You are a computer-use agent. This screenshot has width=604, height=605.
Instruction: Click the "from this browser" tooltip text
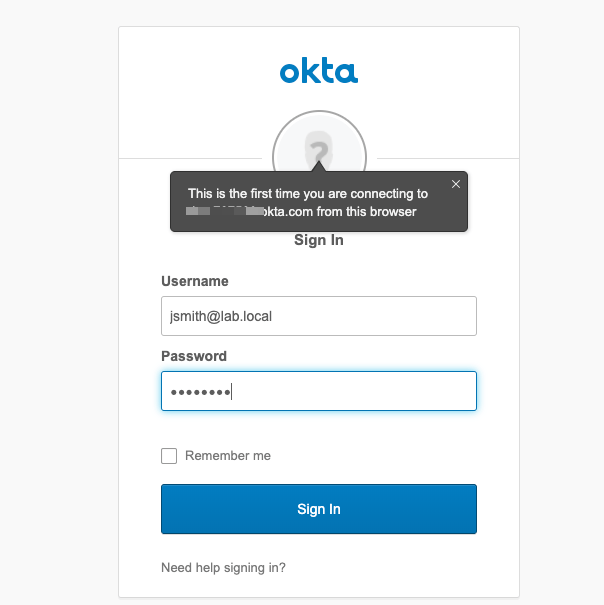pyautogui.click(x=367, y=212)
